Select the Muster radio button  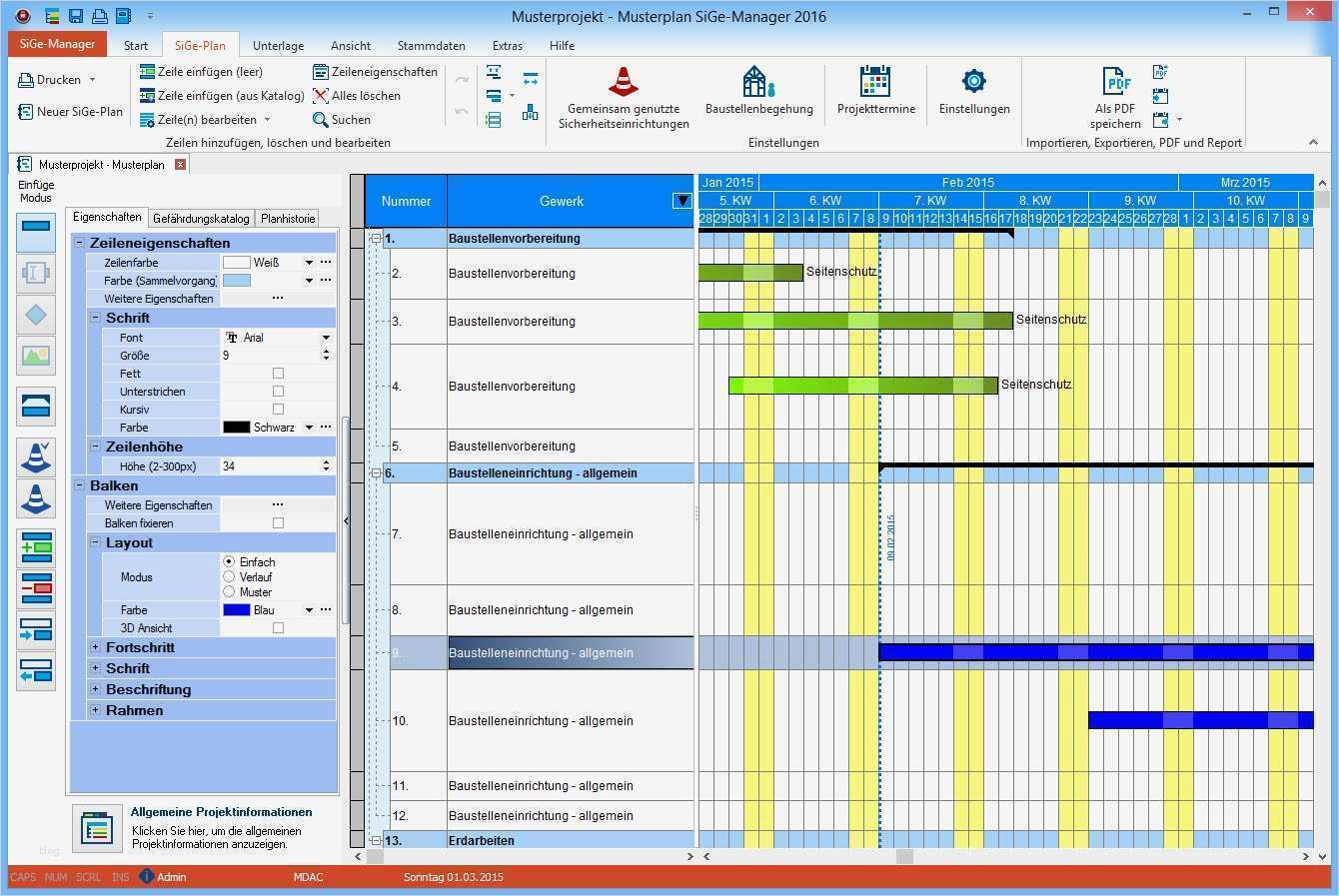(x=229, y=592)
